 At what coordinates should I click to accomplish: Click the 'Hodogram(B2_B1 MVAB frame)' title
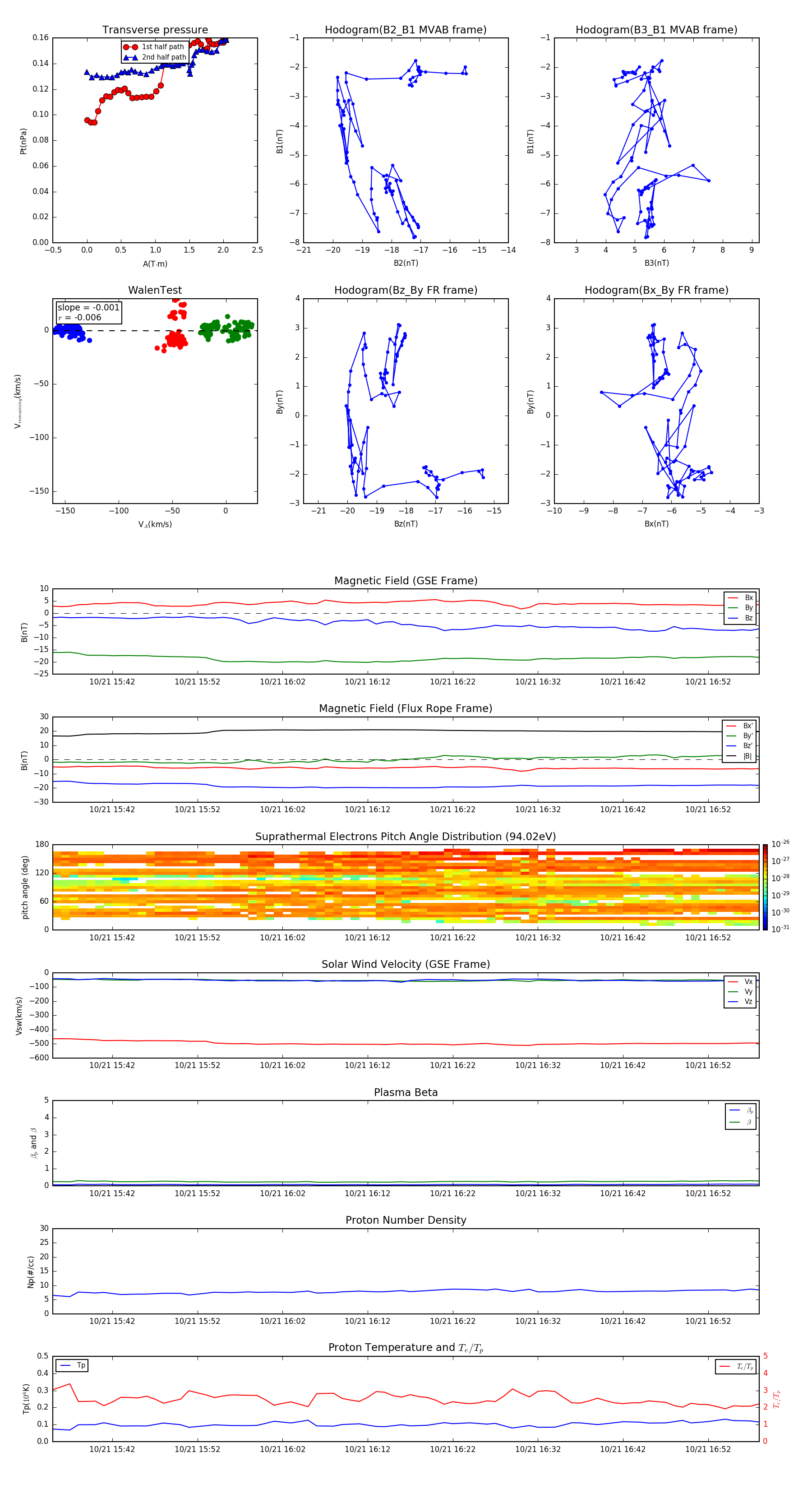click(x=406, y=30)
